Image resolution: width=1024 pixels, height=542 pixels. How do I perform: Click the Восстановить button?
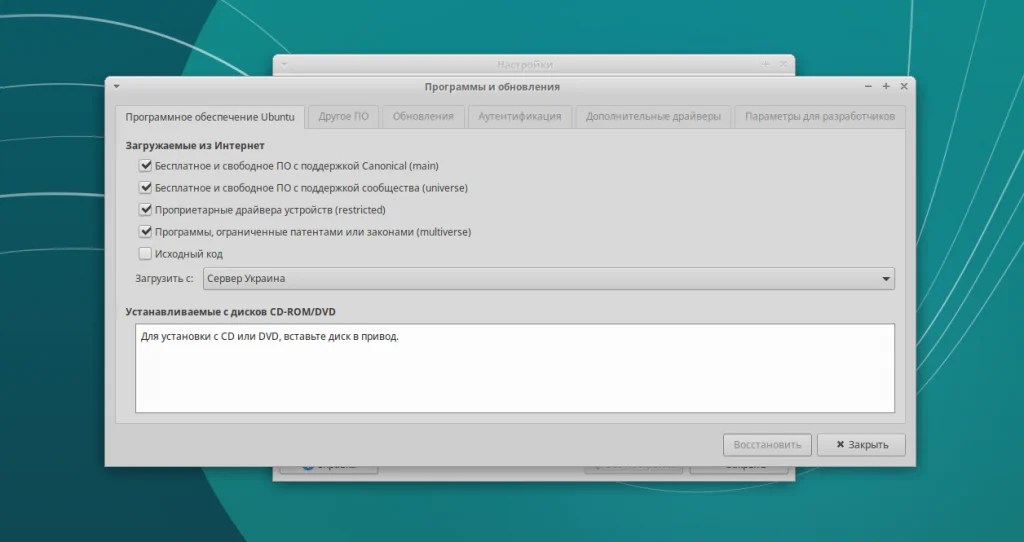click(x=767, y=445)
